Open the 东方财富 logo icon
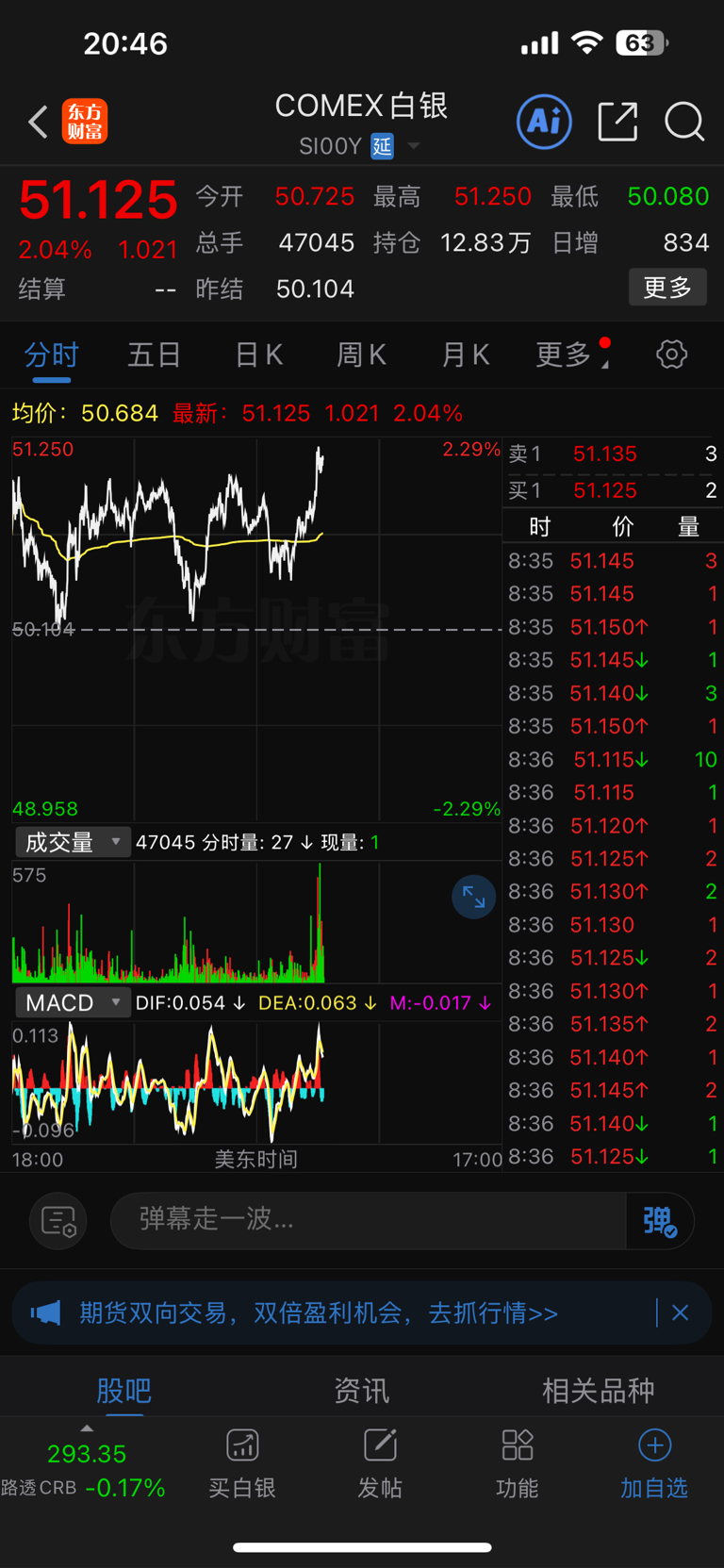The height and width of the screenshot is (1568, 724). [x=85, y=123]
